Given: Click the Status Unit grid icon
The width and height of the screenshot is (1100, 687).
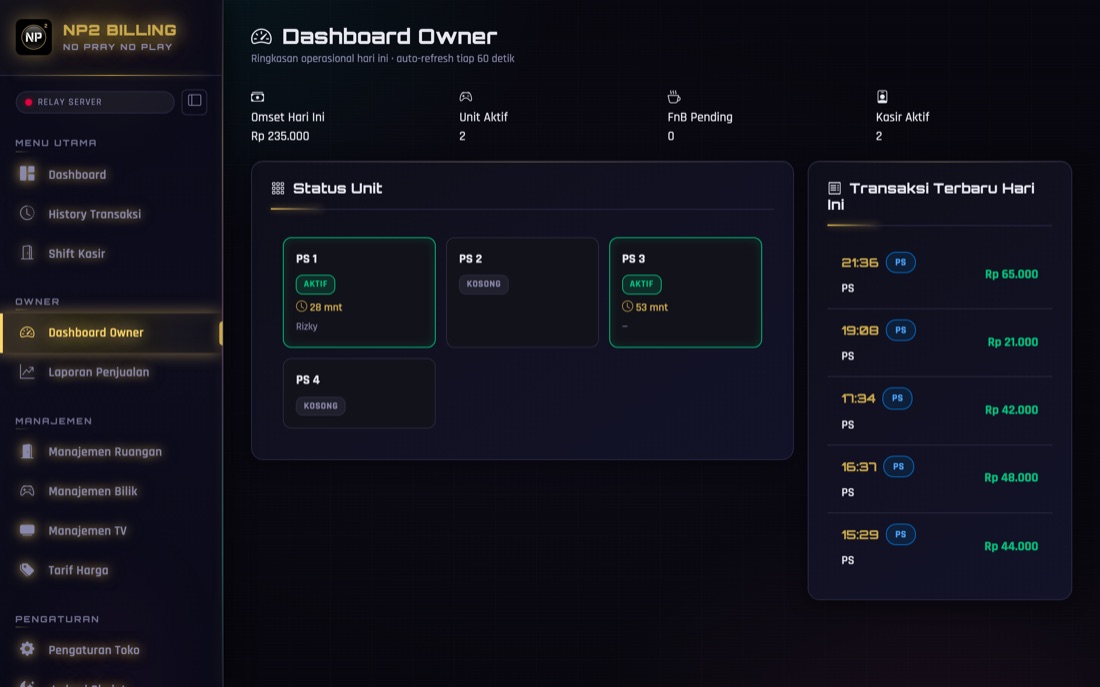Looking at the screenshot, I should tap(278, 188).
